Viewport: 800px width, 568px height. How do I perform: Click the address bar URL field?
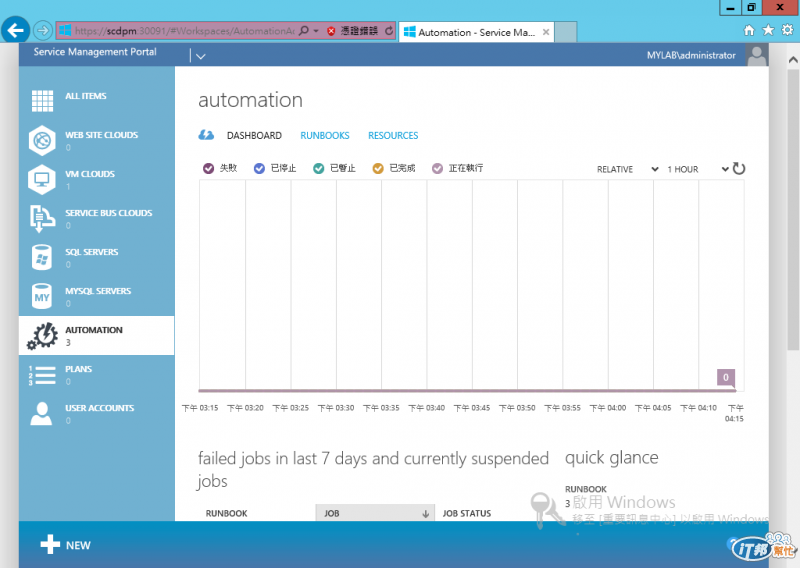(184, 31)
